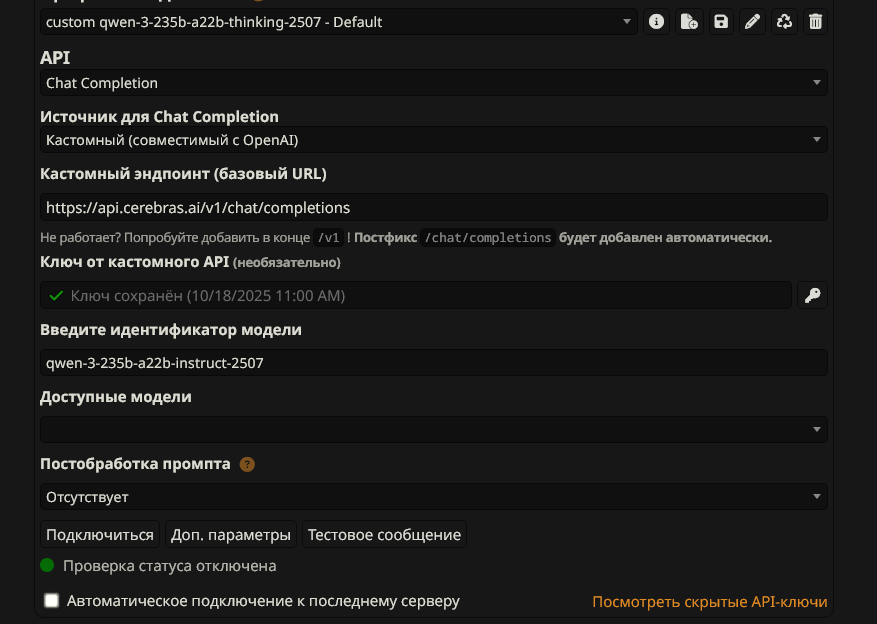Delete the connection profile (trash icon)
This screenshot has height=624, width=877.
coord(815,21)
